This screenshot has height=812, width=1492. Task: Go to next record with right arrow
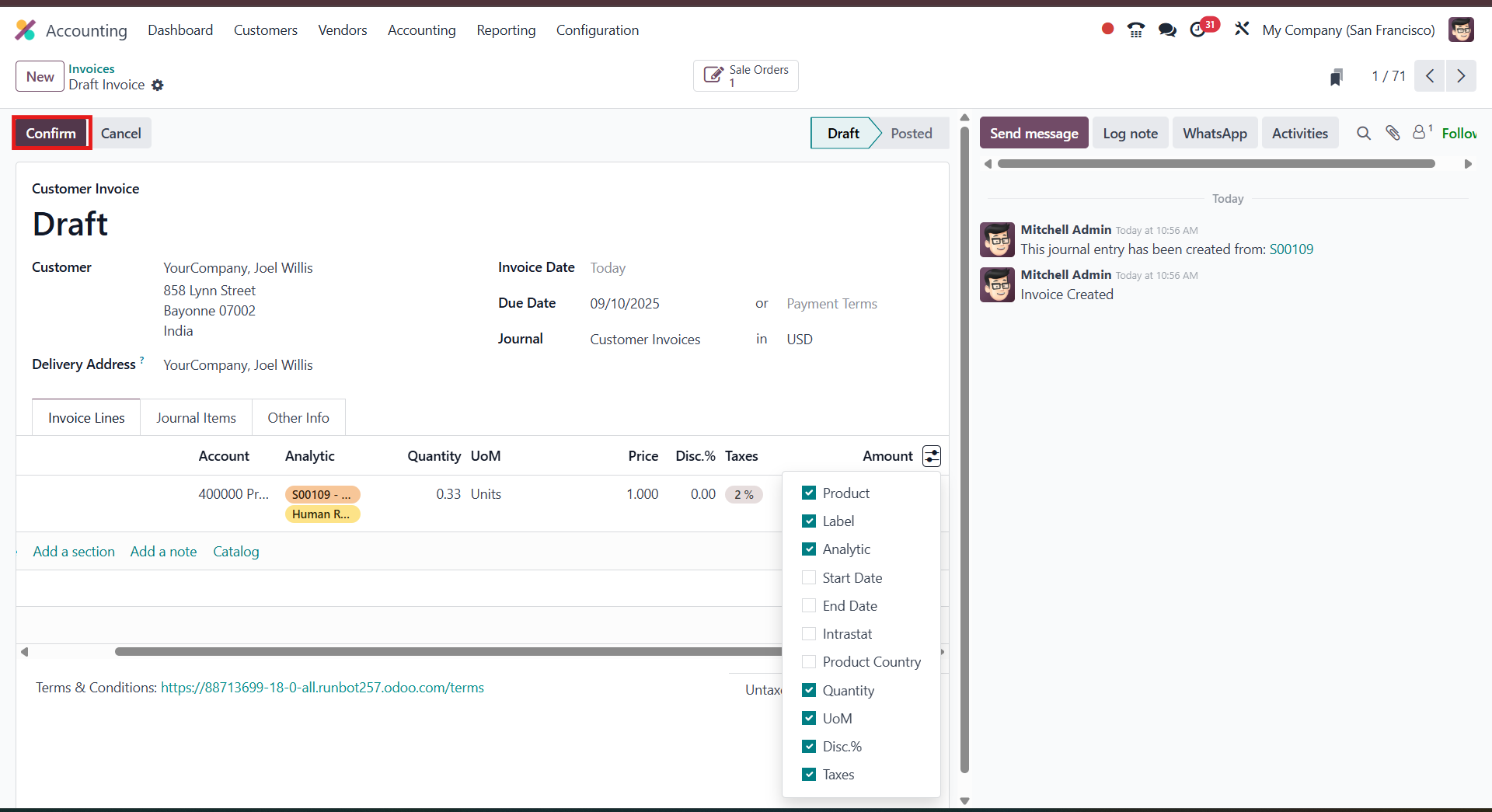(x=1462, y=76)
